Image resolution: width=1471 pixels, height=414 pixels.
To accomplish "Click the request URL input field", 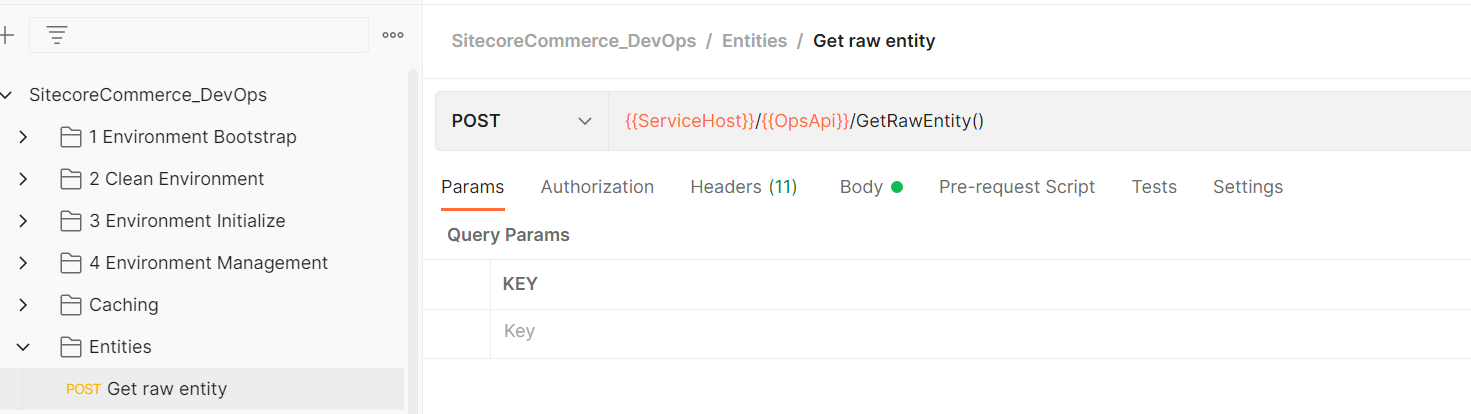I will pos(1040,121).
